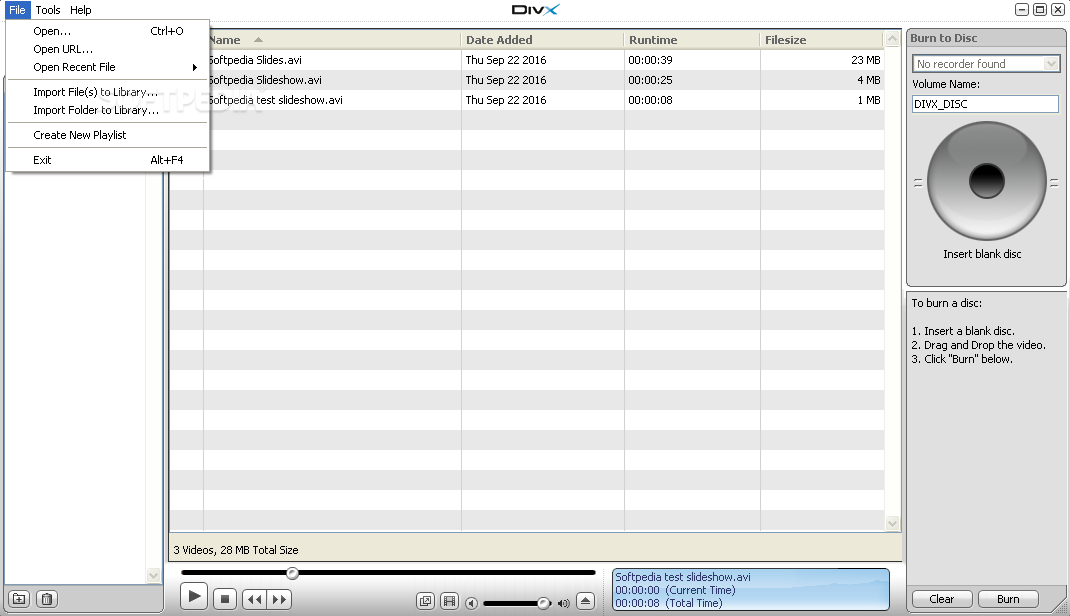Select the Softpedia Slideshow.avi row
This screenshot has width=1070, height=616.
coord(527,80)
